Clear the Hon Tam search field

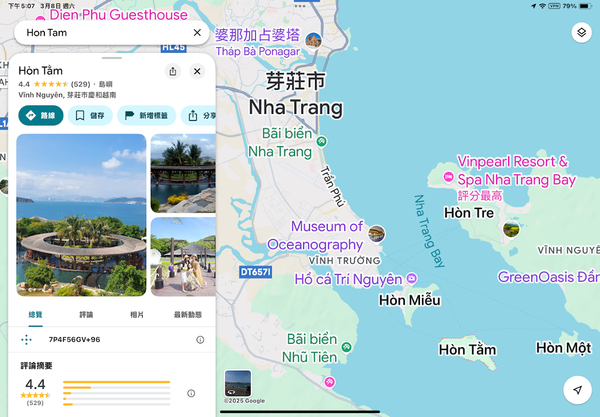197,33
